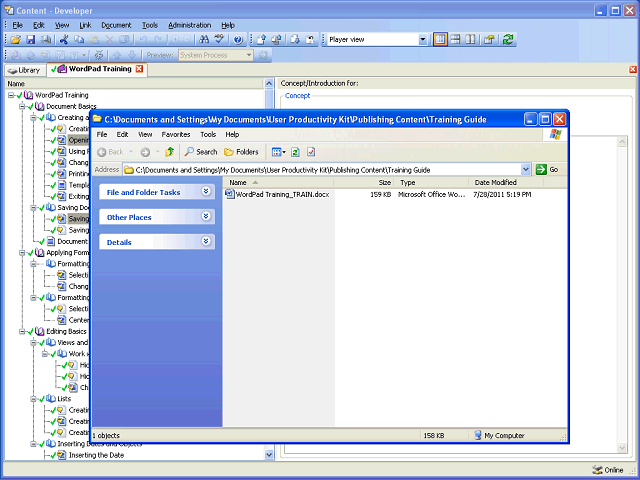Screen dimensions: 640x480
Task: Toggle the single-pane layout view button
Action: click(440, 40)
